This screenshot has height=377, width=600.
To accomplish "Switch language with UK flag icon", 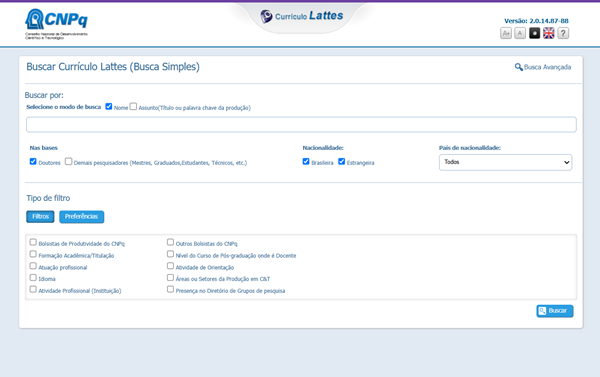I will pos(548,33).
